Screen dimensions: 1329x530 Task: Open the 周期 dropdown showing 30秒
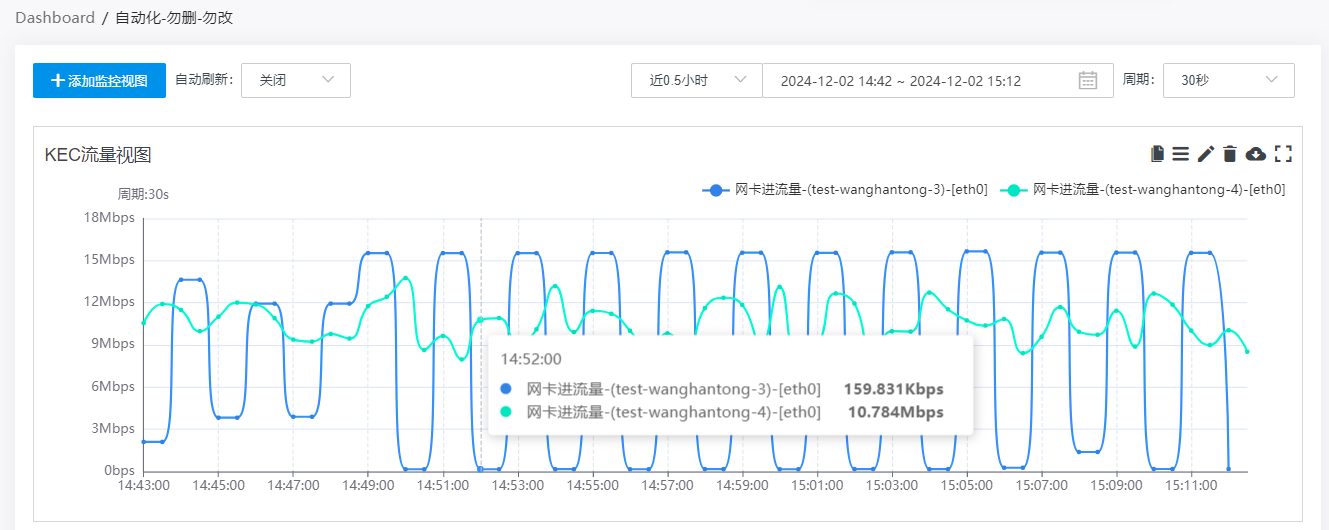click(x=1228, y=81)
